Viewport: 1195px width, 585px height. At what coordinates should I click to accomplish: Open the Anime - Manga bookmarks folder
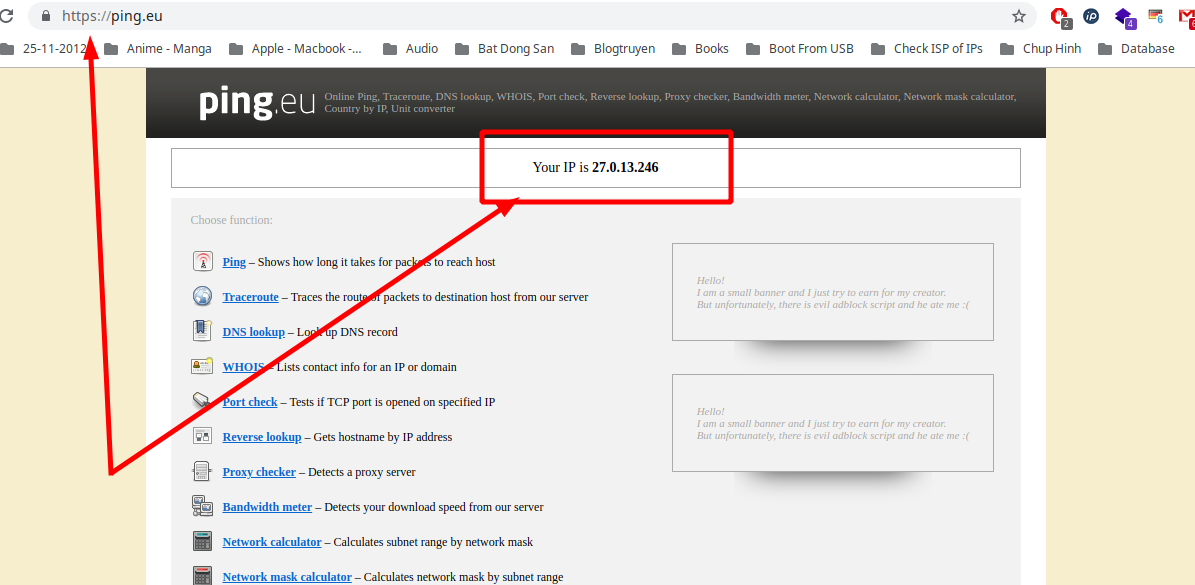(159, 49)
